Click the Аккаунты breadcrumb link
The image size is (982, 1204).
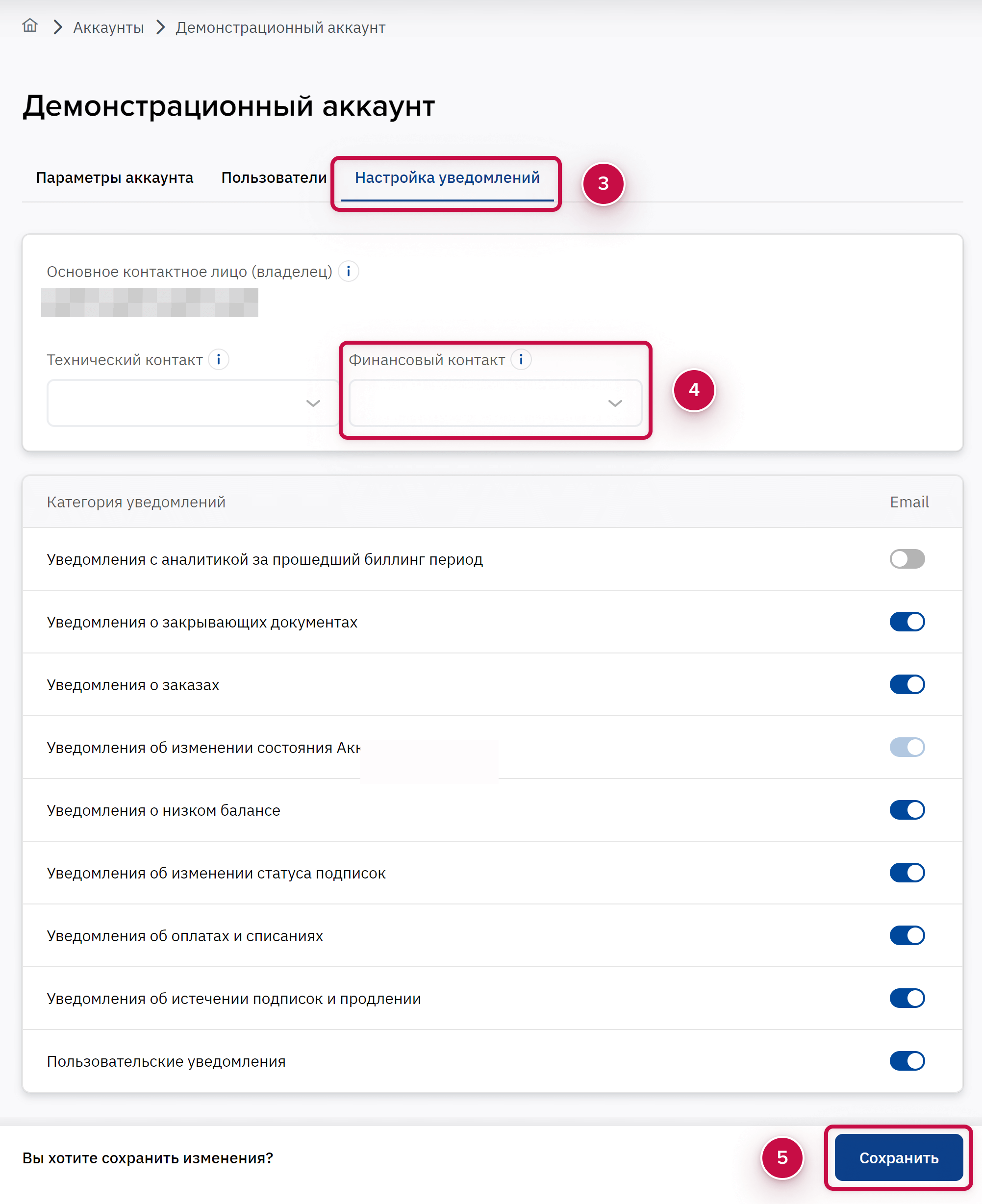(108, 27)
